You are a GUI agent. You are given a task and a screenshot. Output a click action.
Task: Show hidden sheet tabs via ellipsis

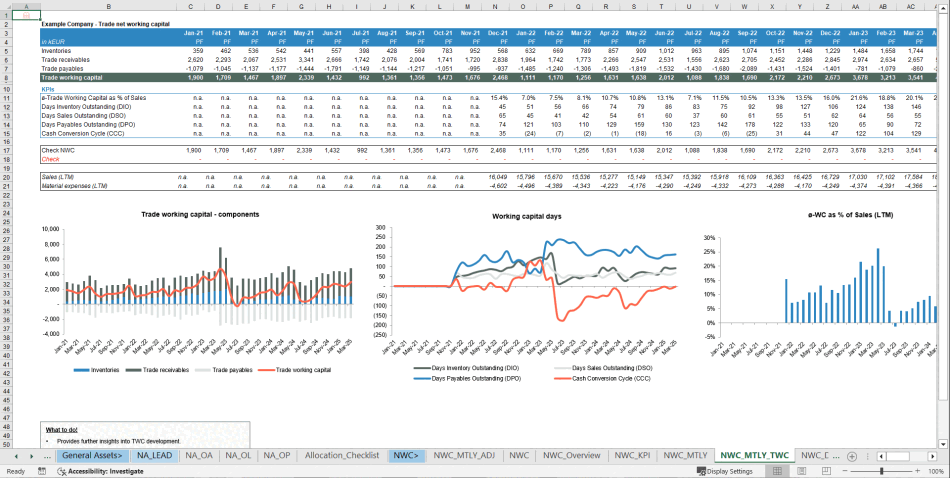pos(47,455)
